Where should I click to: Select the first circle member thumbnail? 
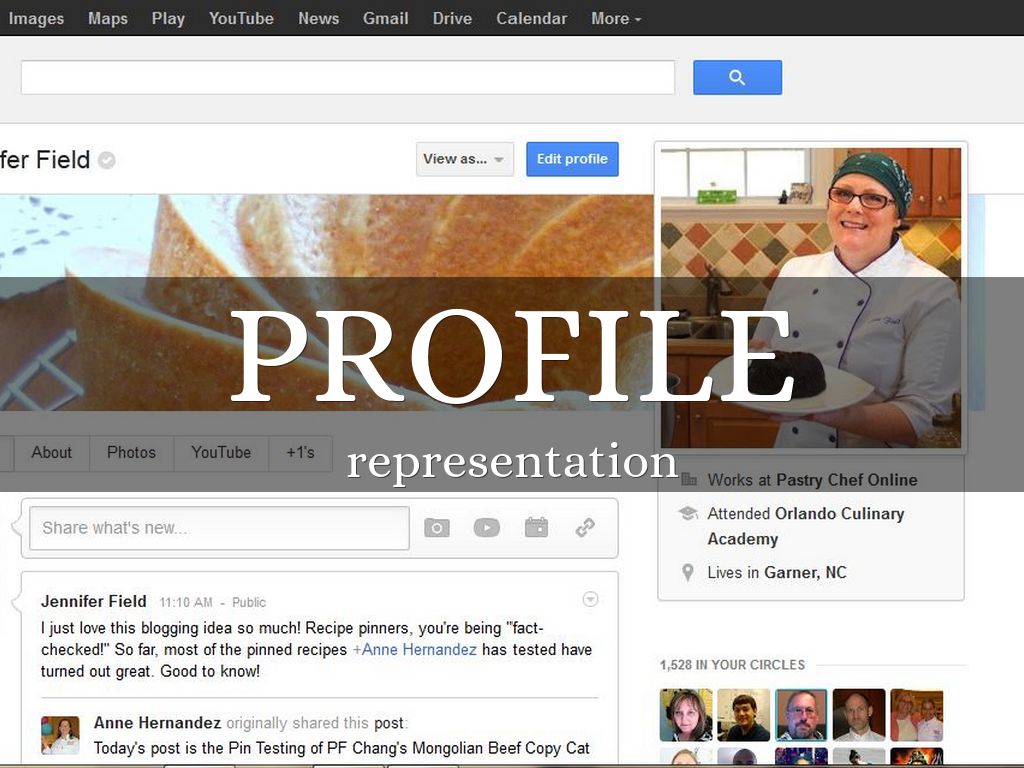(x=686, y=715)
